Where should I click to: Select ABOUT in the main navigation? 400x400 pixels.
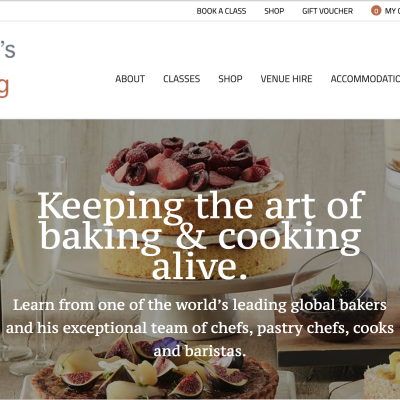pos(130,79)
